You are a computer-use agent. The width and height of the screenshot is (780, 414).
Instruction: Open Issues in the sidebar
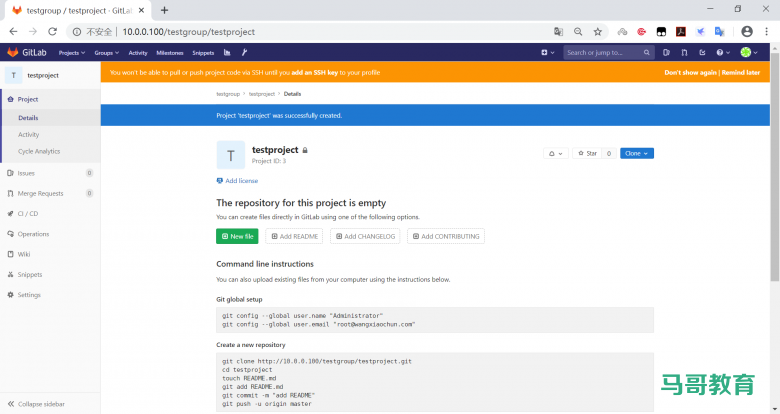(50, 173)
